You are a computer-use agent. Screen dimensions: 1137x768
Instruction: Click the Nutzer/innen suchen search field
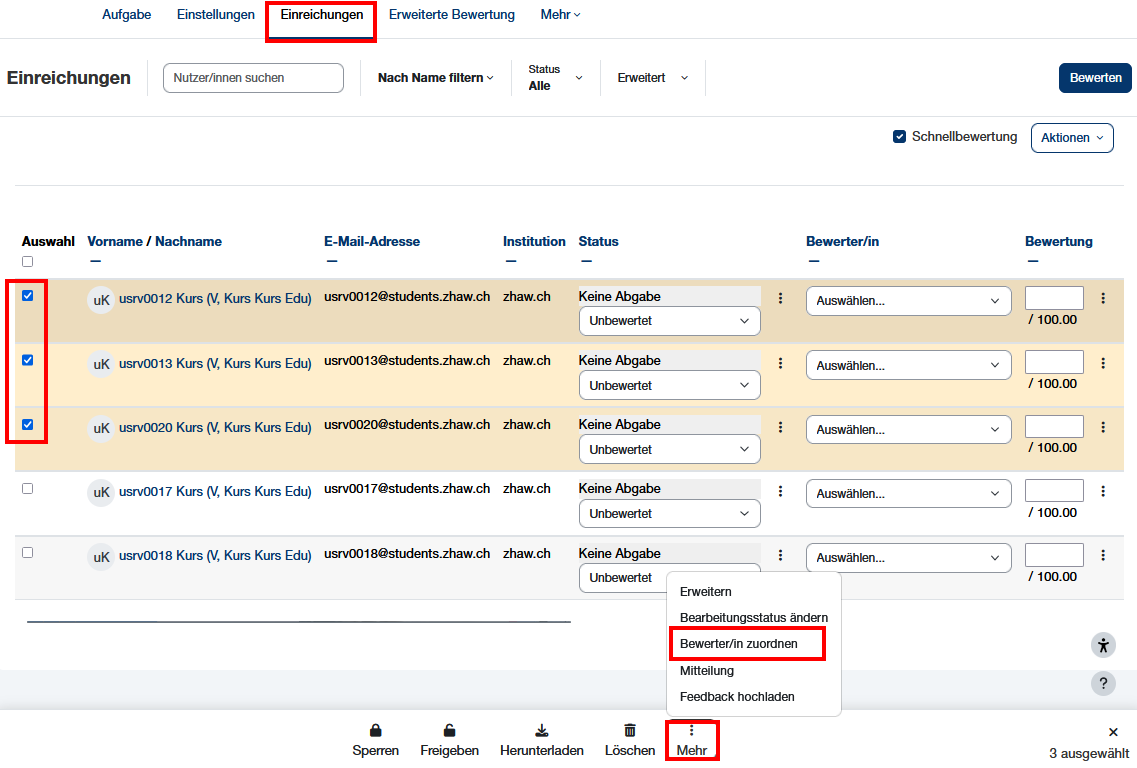253,78
